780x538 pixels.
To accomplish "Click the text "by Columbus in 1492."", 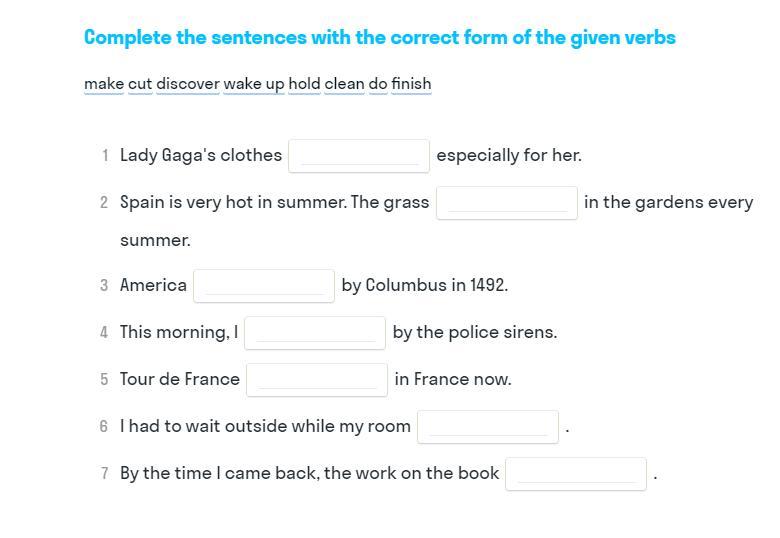I will (x=425, y=285).
